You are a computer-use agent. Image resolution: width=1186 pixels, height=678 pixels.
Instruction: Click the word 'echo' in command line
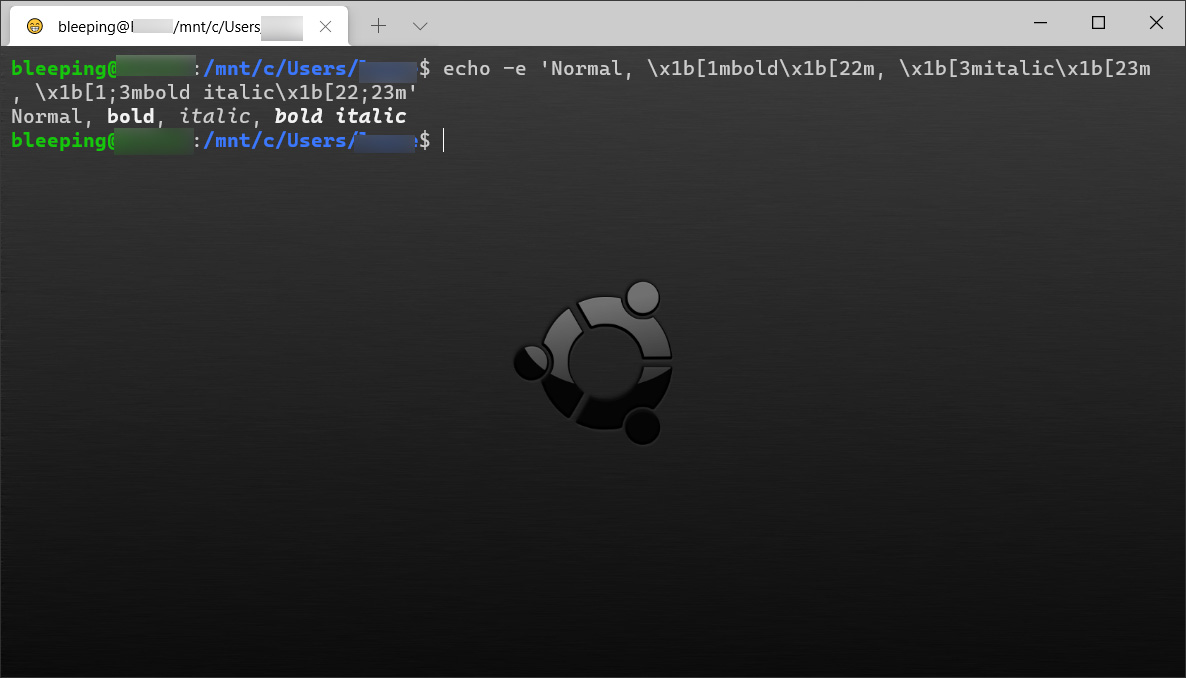[467, 69]
